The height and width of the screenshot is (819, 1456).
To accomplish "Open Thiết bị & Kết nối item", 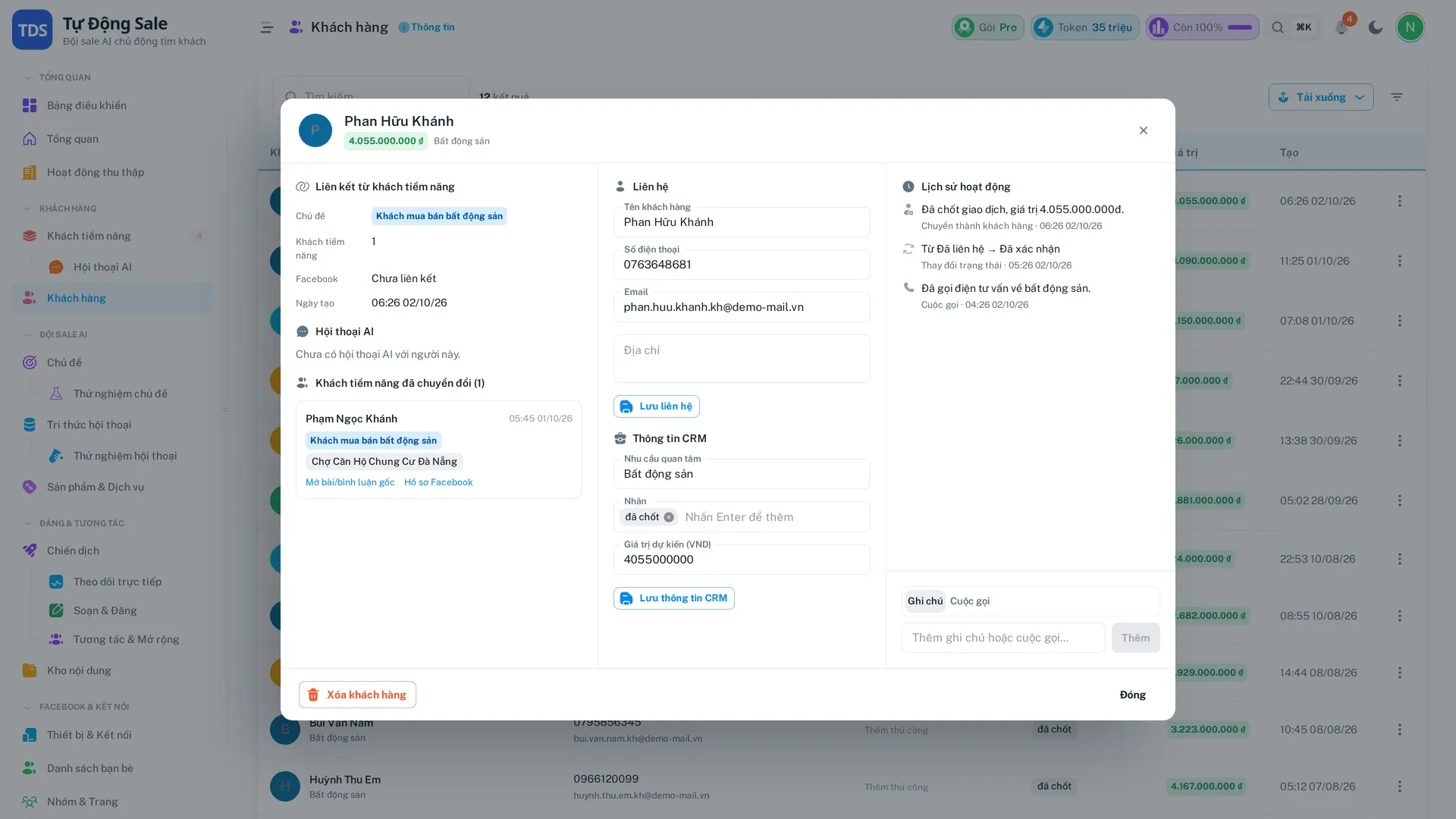I will click(114, 735).
